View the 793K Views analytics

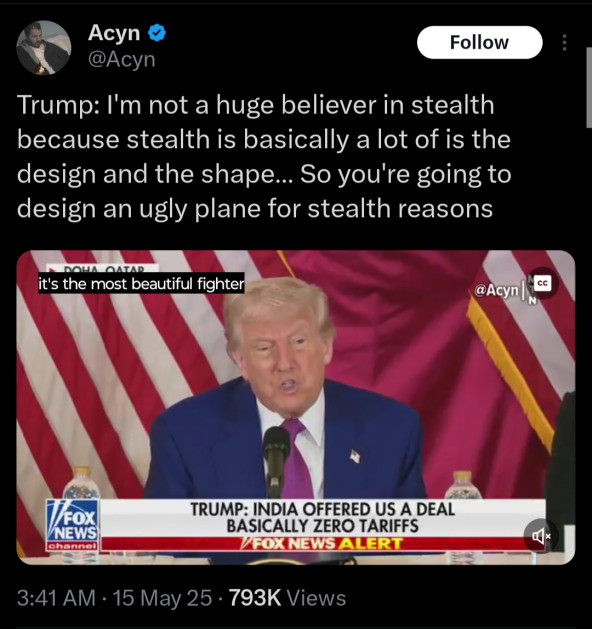(x=287, y=598)
